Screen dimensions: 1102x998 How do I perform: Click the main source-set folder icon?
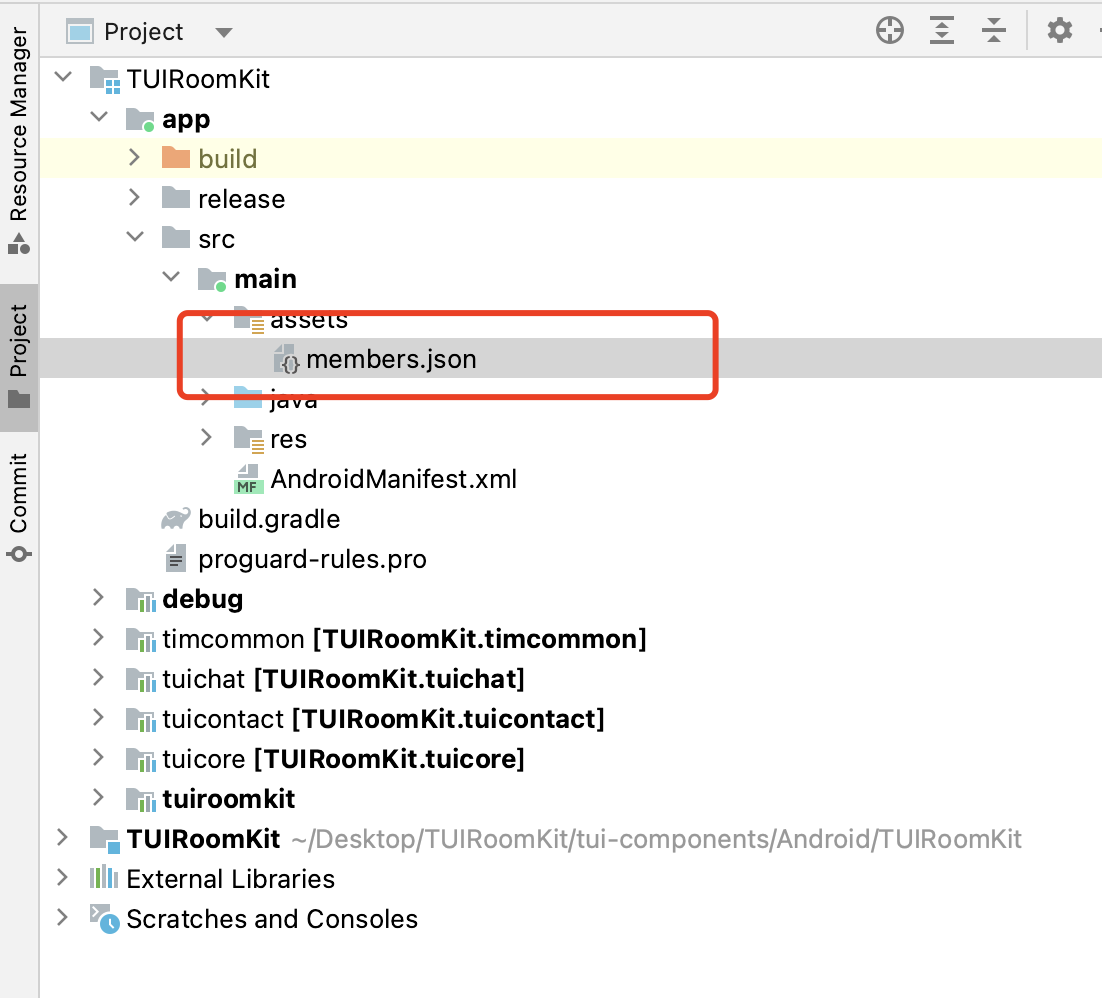(x=212, y=280)
